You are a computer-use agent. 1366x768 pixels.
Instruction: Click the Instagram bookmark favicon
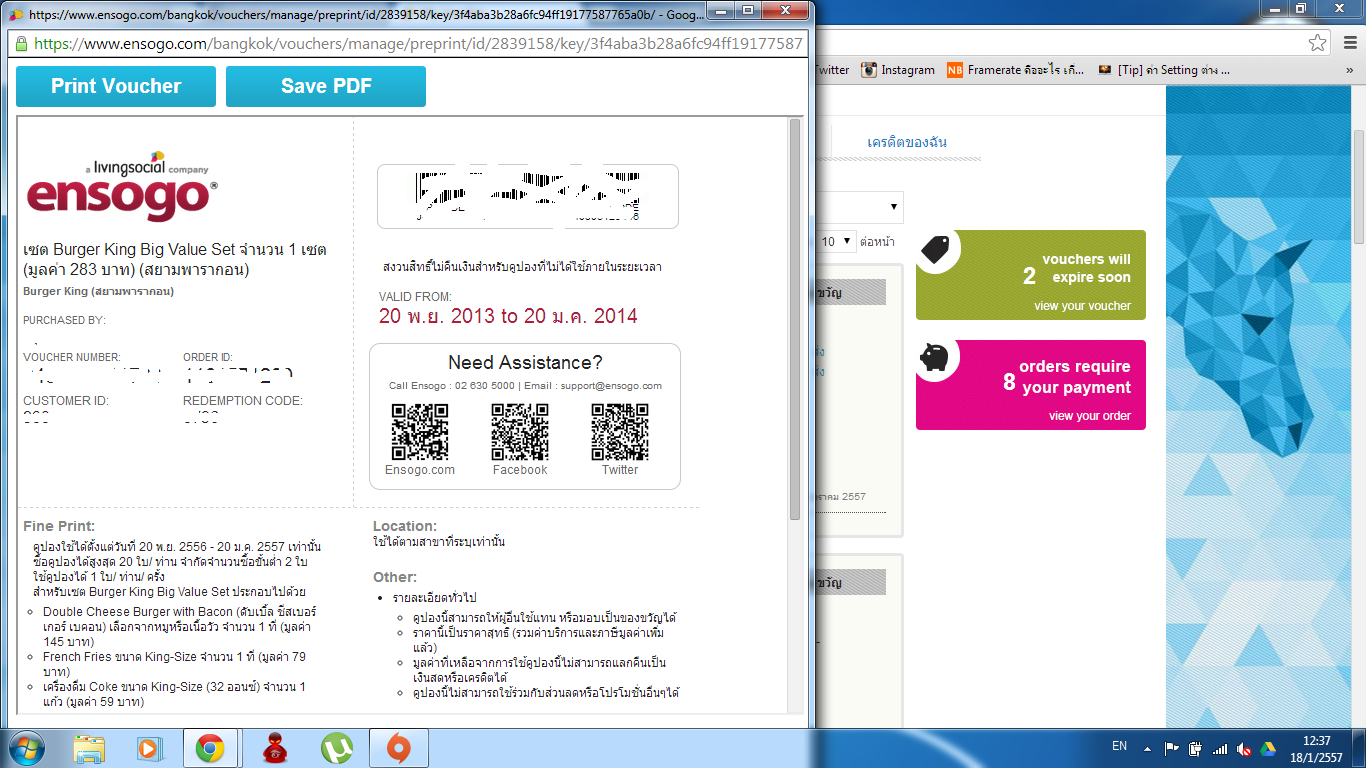tap(869, 70)
